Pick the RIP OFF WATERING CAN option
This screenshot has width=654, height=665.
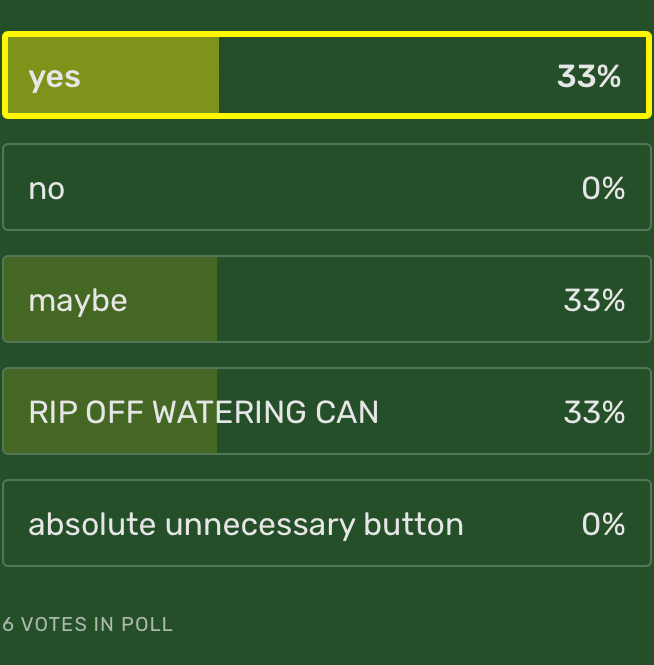click(327, 411)
